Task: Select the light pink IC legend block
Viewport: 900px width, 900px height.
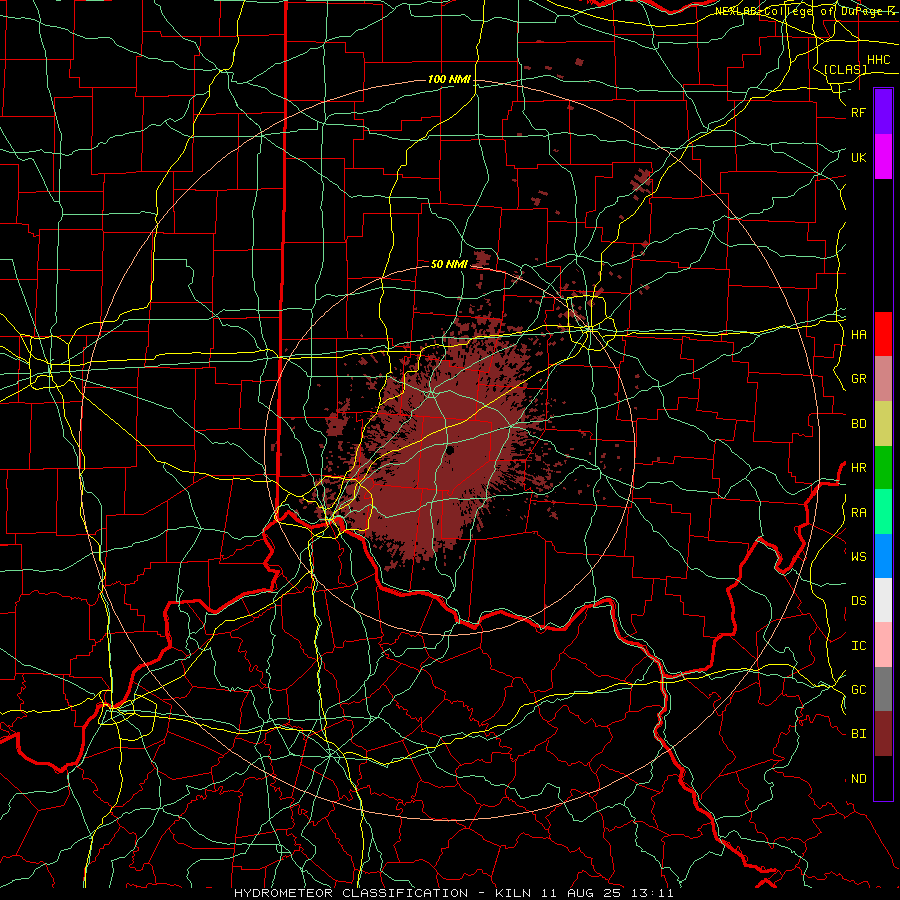Action: (x=883, y=645)
